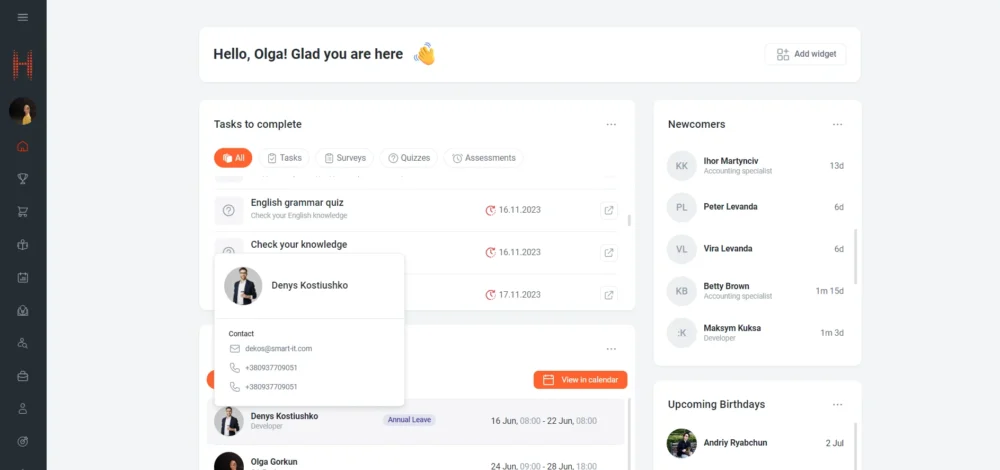This screenshot has width=1000, height=470.
Task: Select the All filter tab
Action: click(x=233, y=158)
